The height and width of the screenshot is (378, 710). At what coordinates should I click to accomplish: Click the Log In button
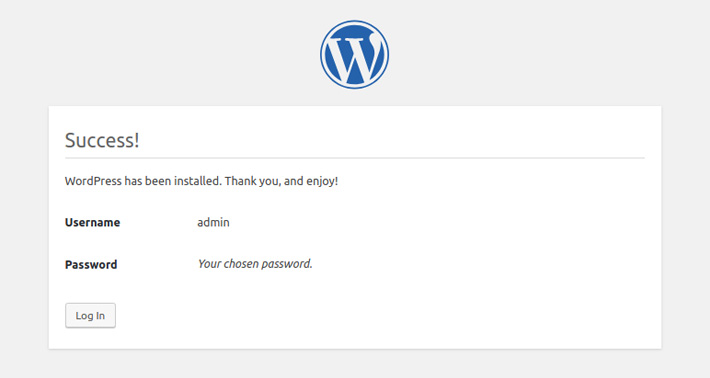coord(90,316)
